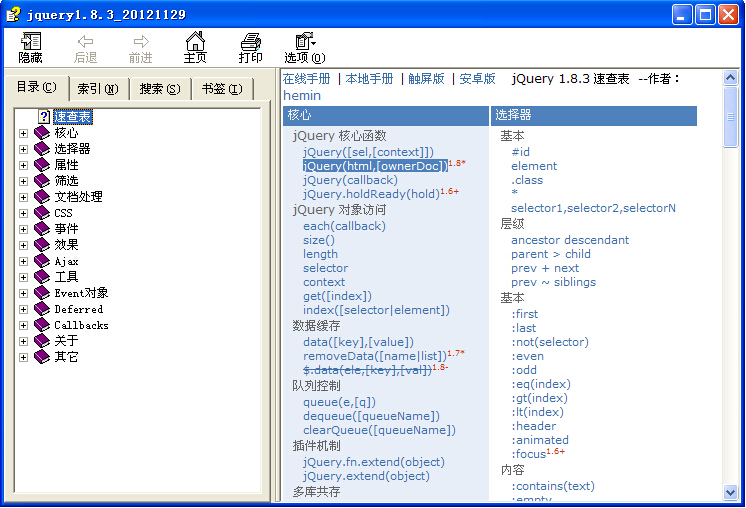Click the purple book icon for 工具
Screen dimensions: 746x508
coord(42,276)
